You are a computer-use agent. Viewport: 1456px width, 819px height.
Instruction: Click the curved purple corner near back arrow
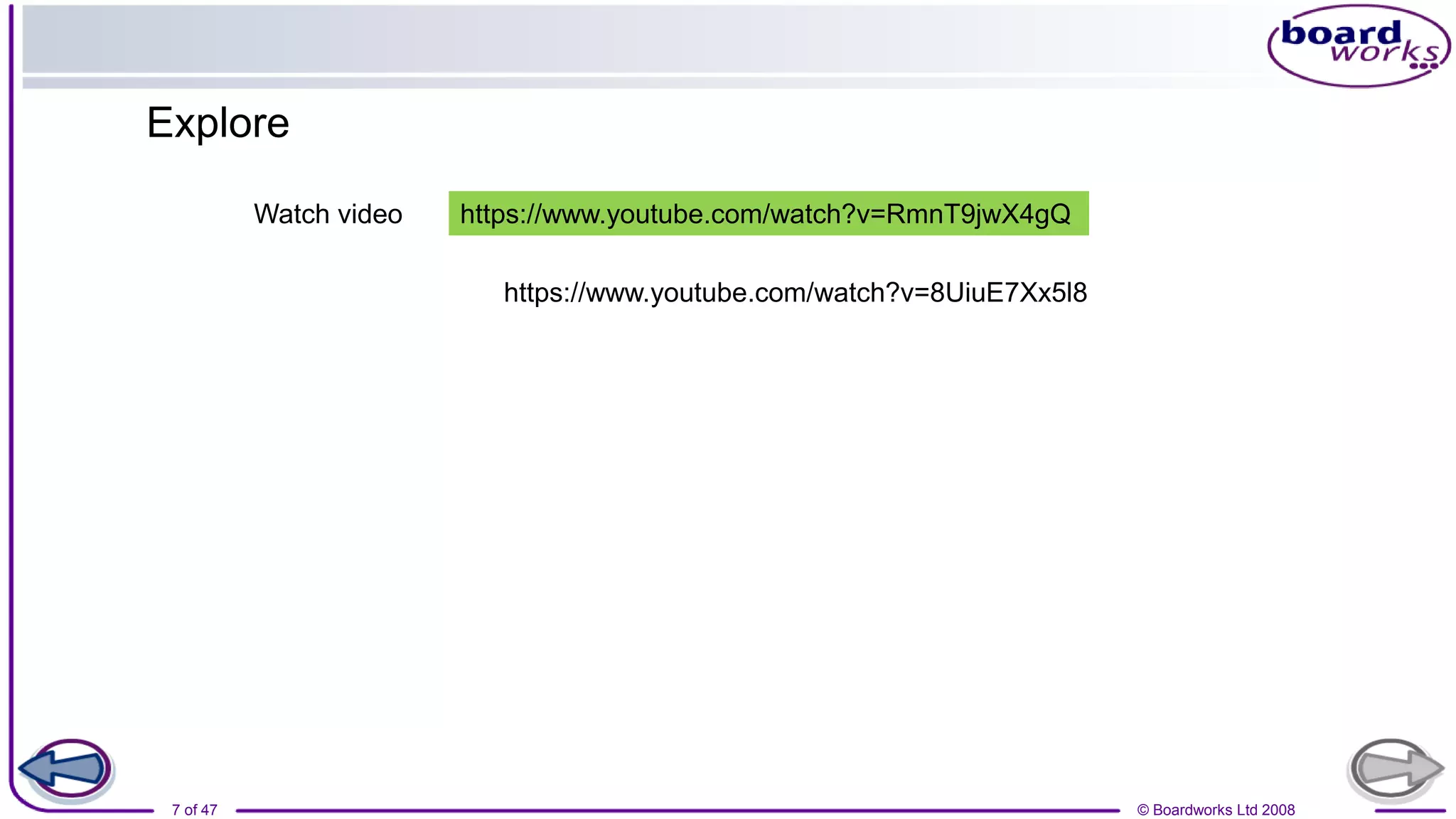(21, 801)
